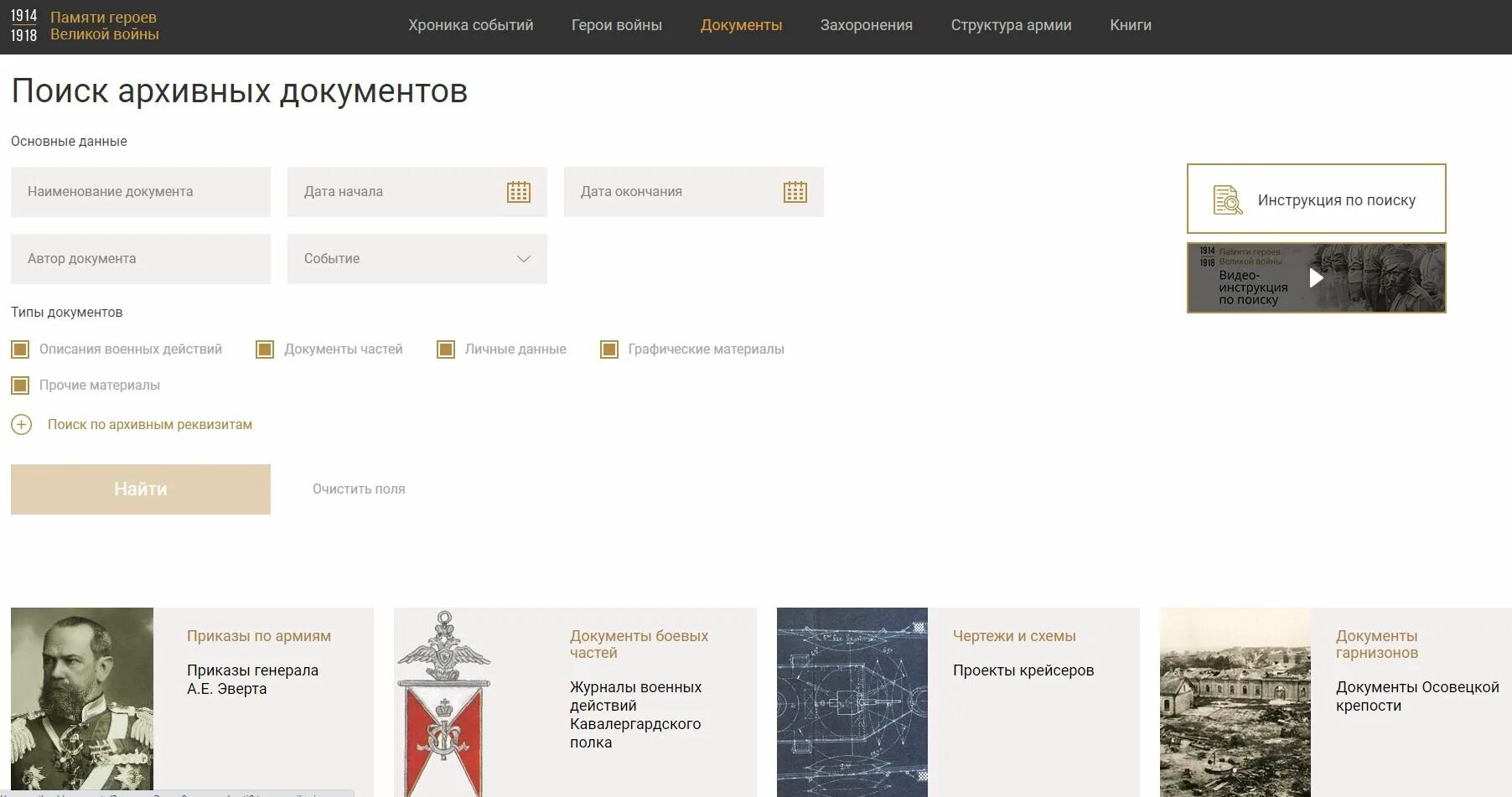This screenshot has width=1512, height=797.
Task: Focus the 'Наименование документа' input field
Action: [x=141, y=192]
